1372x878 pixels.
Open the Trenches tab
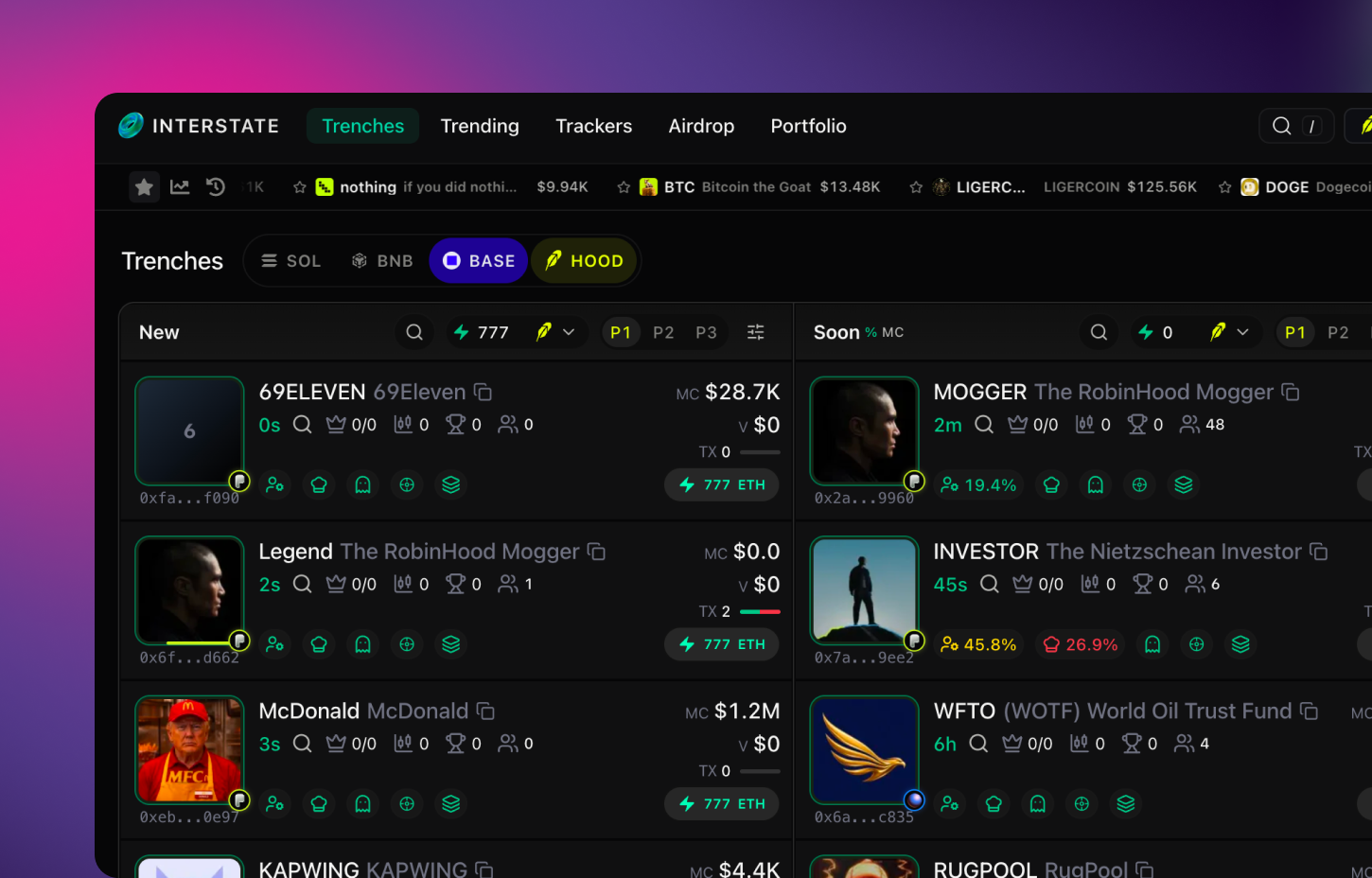point(362,126)
